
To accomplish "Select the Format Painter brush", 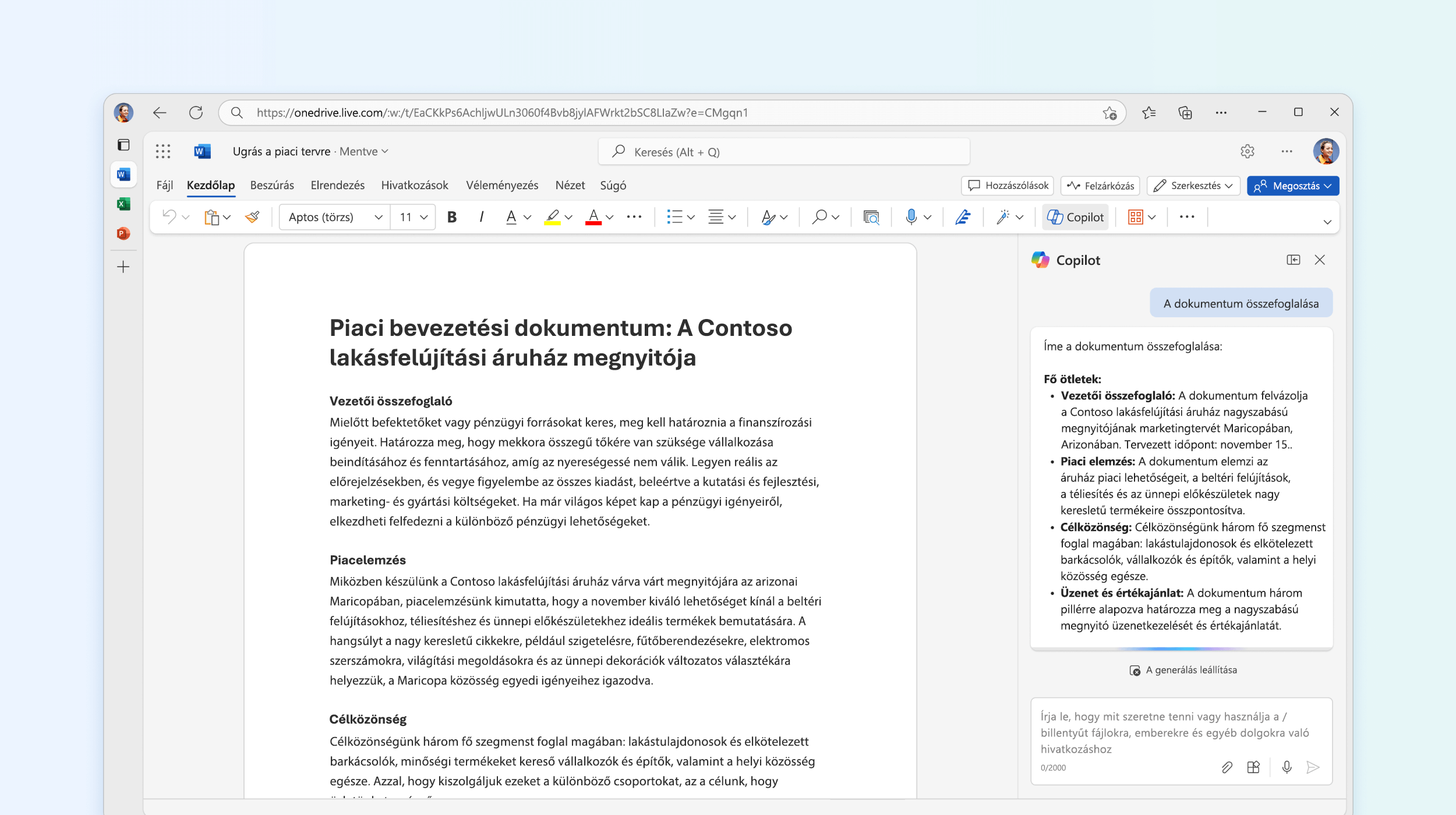I will point(252,217).
